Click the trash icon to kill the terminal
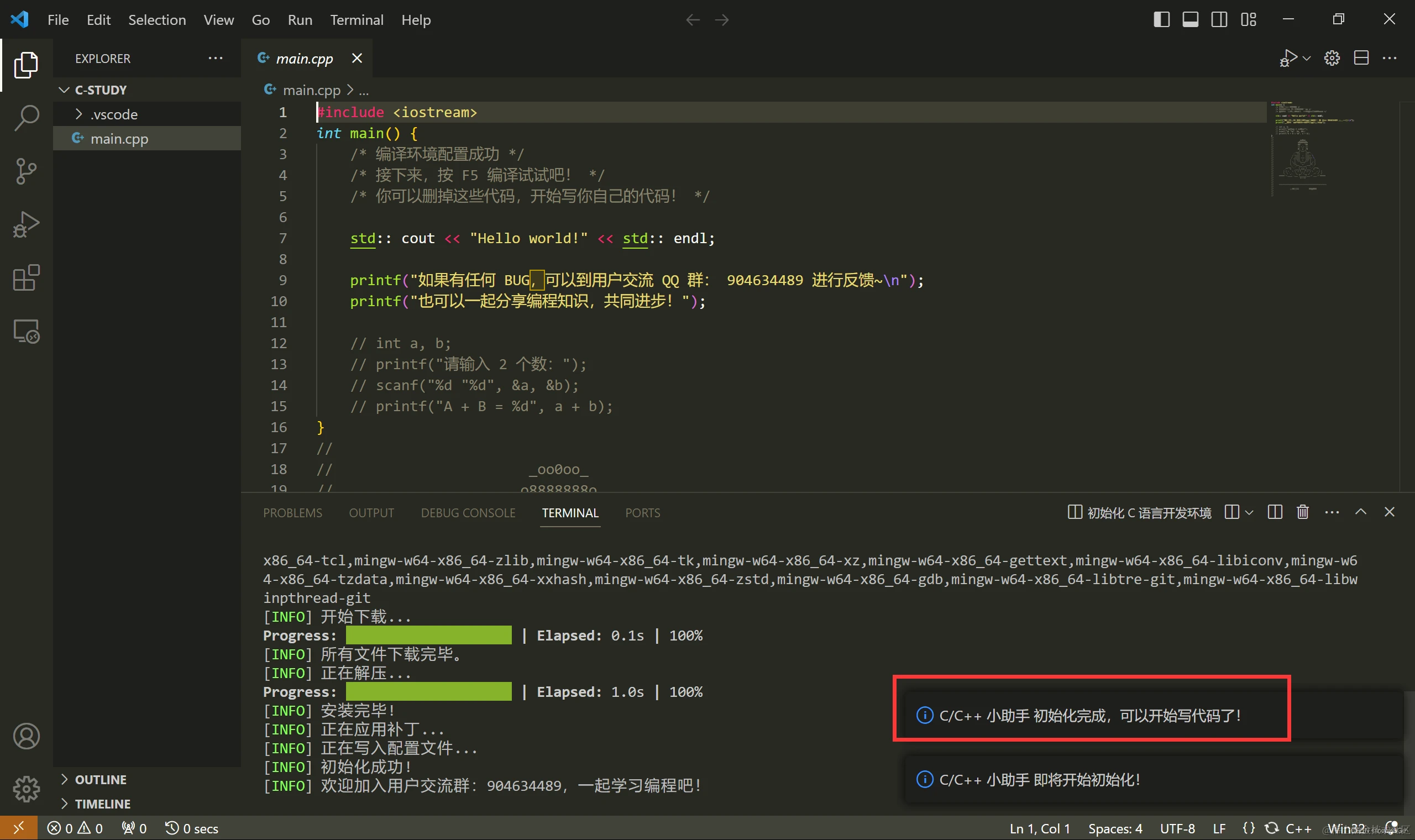Image resolution: width=1415 pixels, height=840 pixels. click(1302, 512)
